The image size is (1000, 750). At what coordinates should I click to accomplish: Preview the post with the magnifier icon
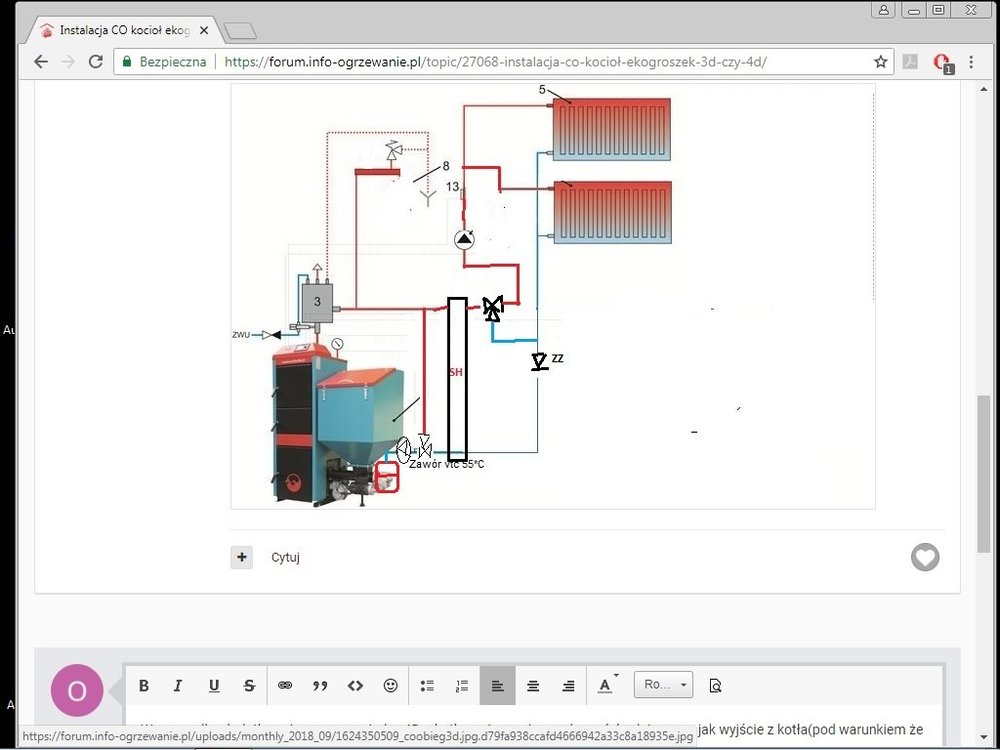[715, 686]
